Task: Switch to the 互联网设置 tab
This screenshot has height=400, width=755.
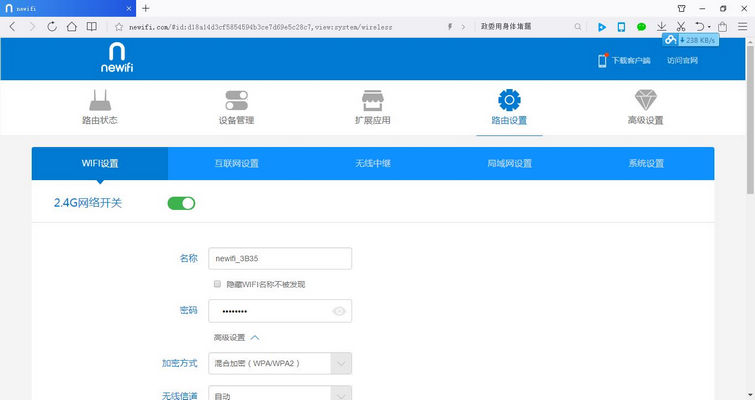Action: 236,164
